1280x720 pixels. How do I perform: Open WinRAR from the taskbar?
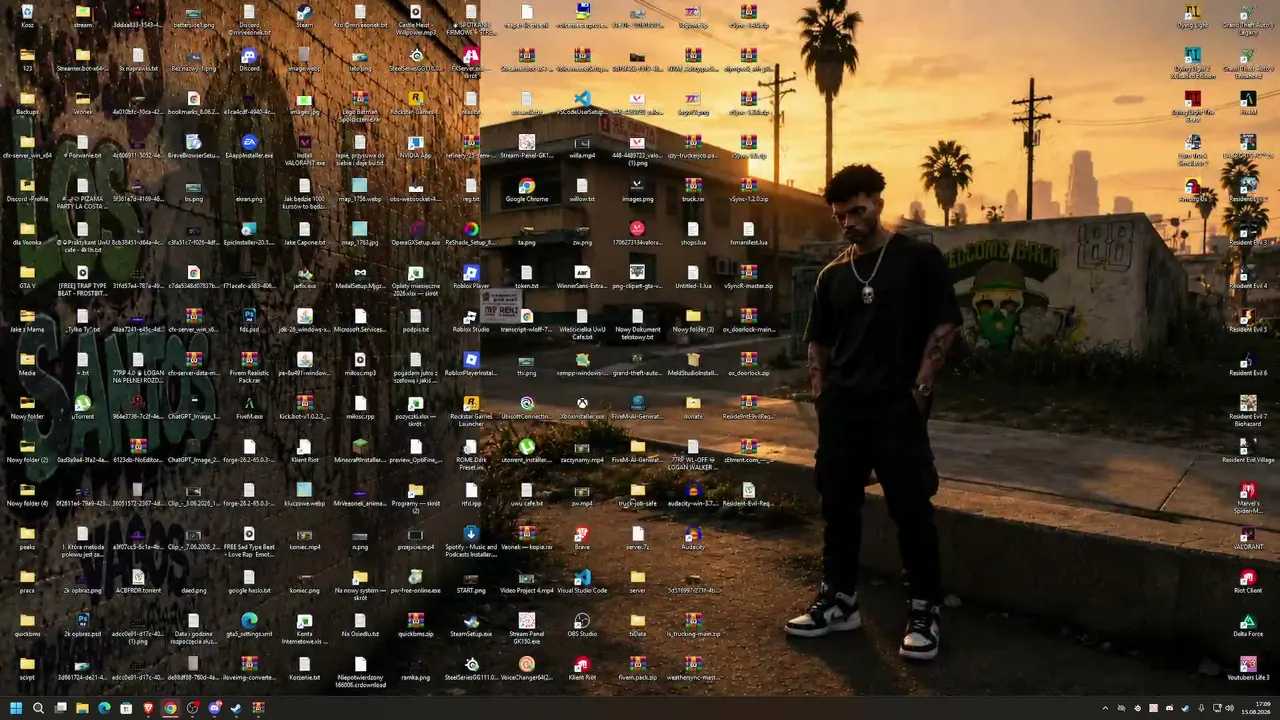[258, 708]
